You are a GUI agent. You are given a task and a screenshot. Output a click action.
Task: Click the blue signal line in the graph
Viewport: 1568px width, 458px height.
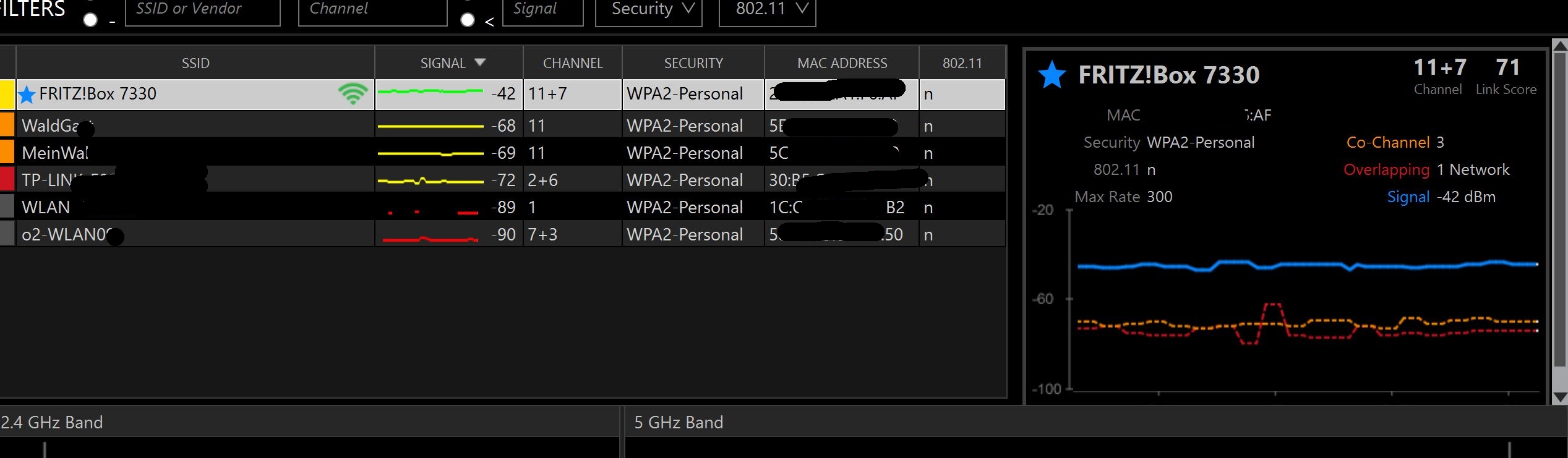point(1307,265)
